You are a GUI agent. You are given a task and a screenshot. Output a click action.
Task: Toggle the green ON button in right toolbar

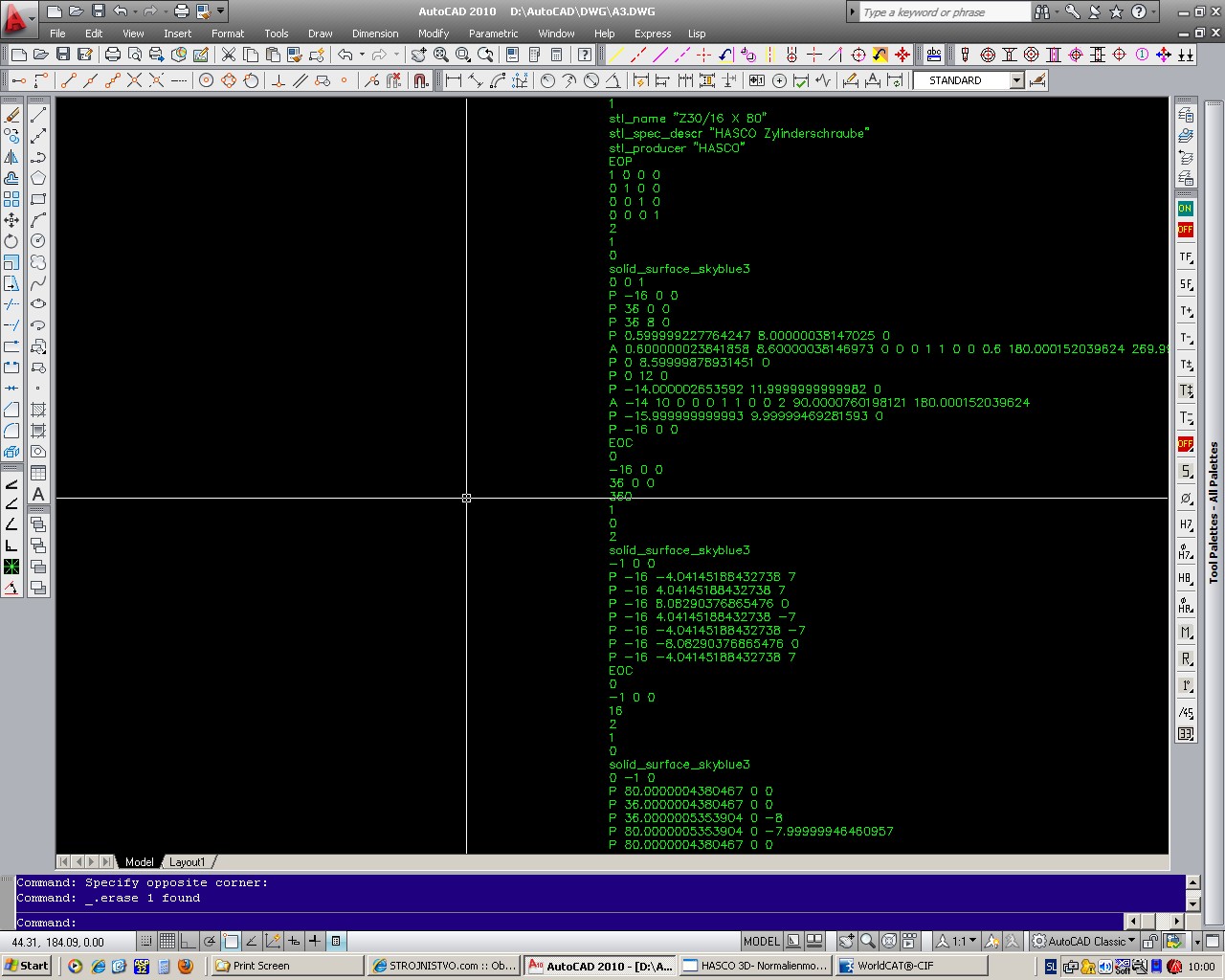coord(1186,209)
